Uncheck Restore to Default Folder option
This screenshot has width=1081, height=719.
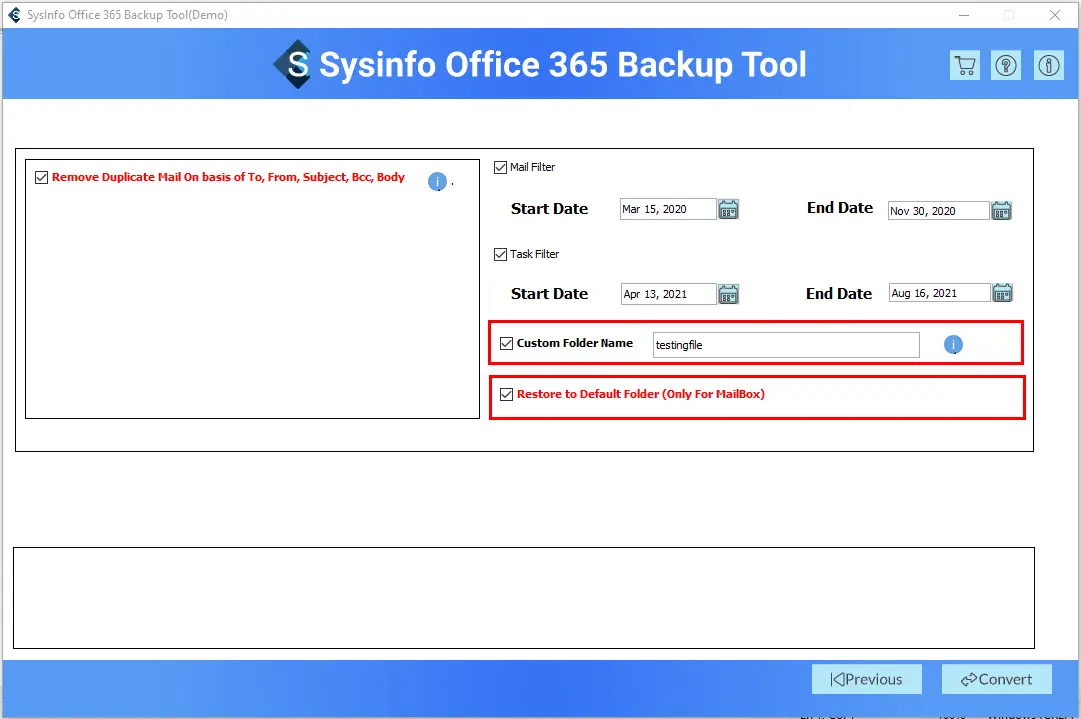[507, 394]
